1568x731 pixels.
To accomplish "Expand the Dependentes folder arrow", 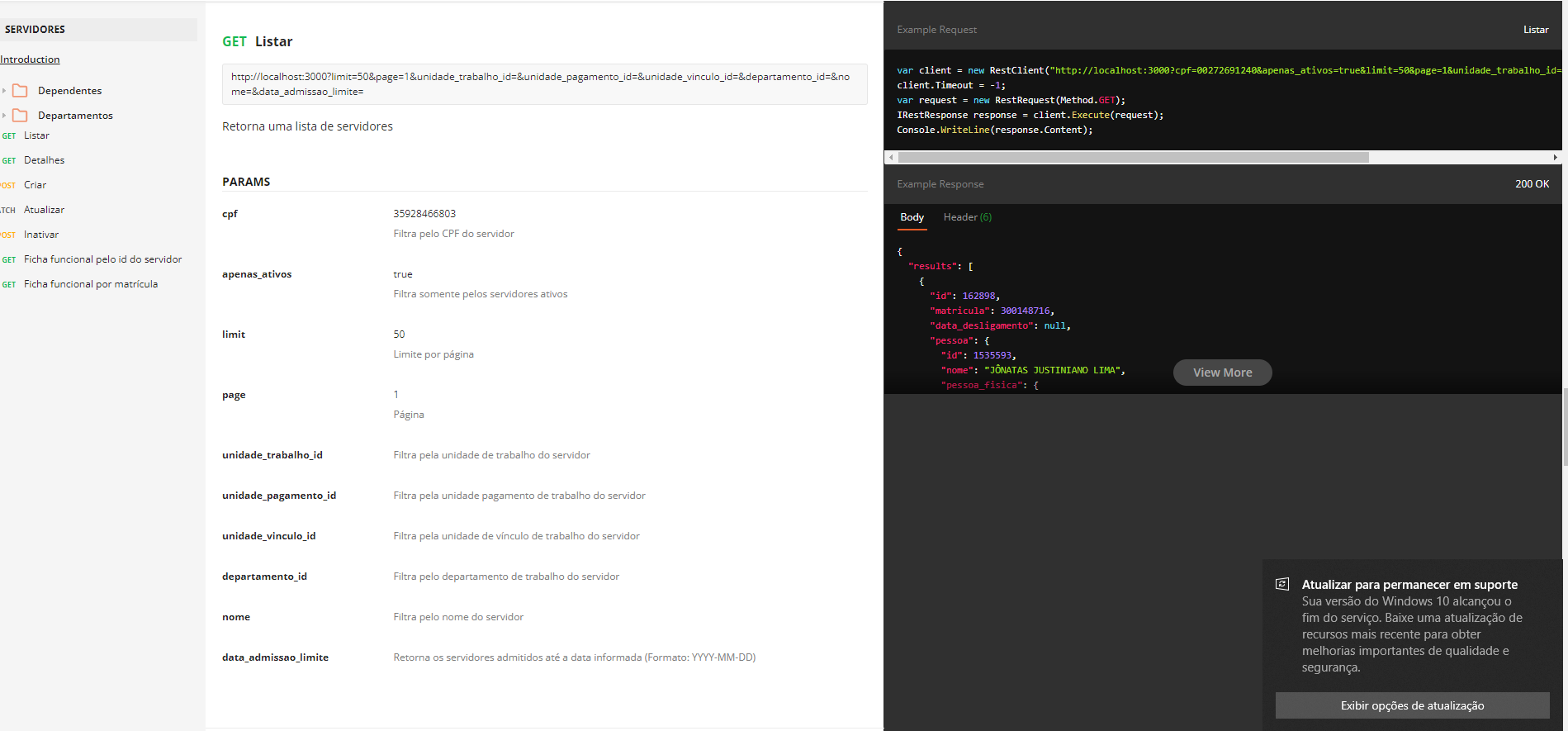I will 4,91.
